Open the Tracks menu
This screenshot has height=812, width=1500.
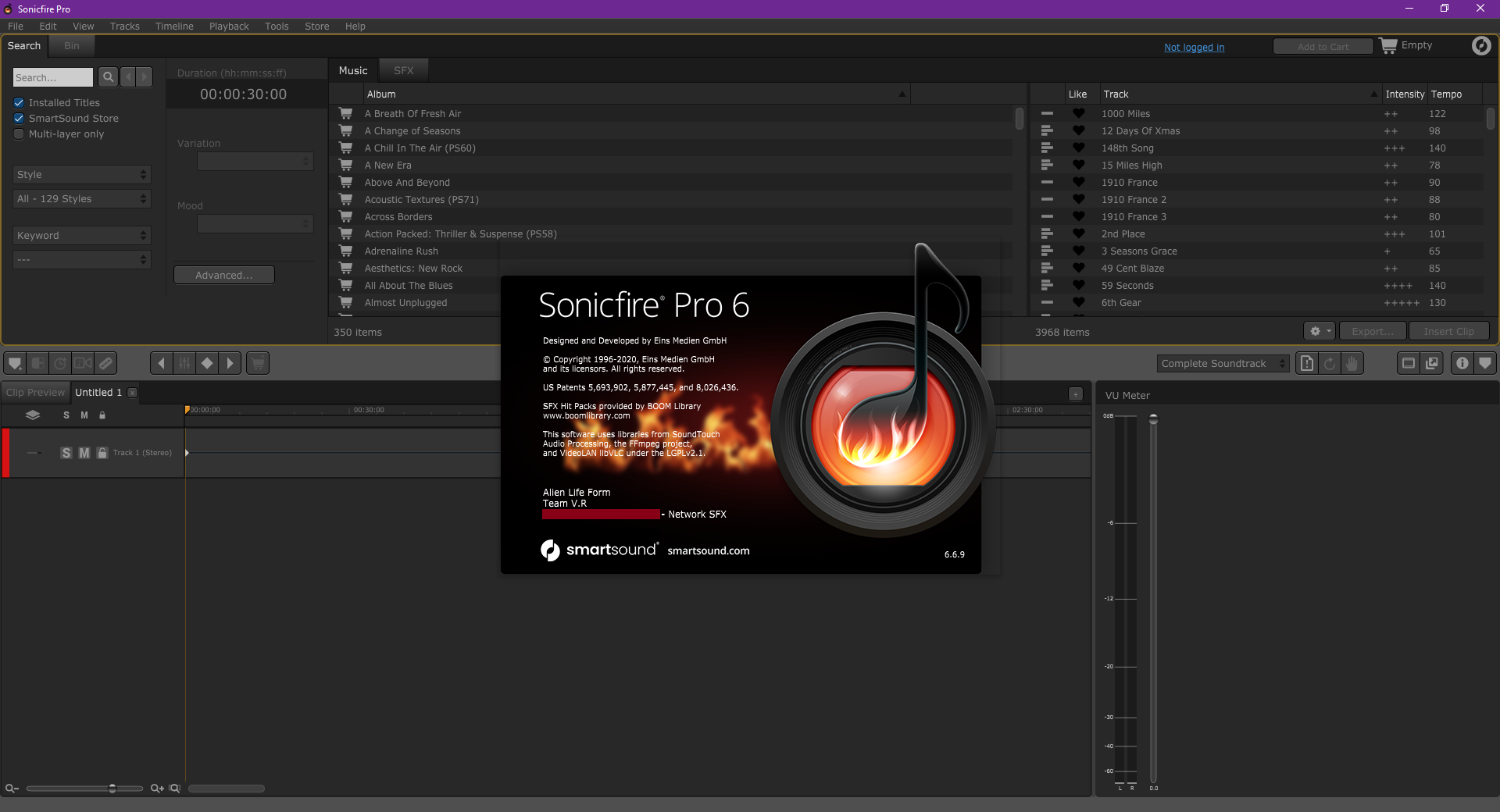125,26
